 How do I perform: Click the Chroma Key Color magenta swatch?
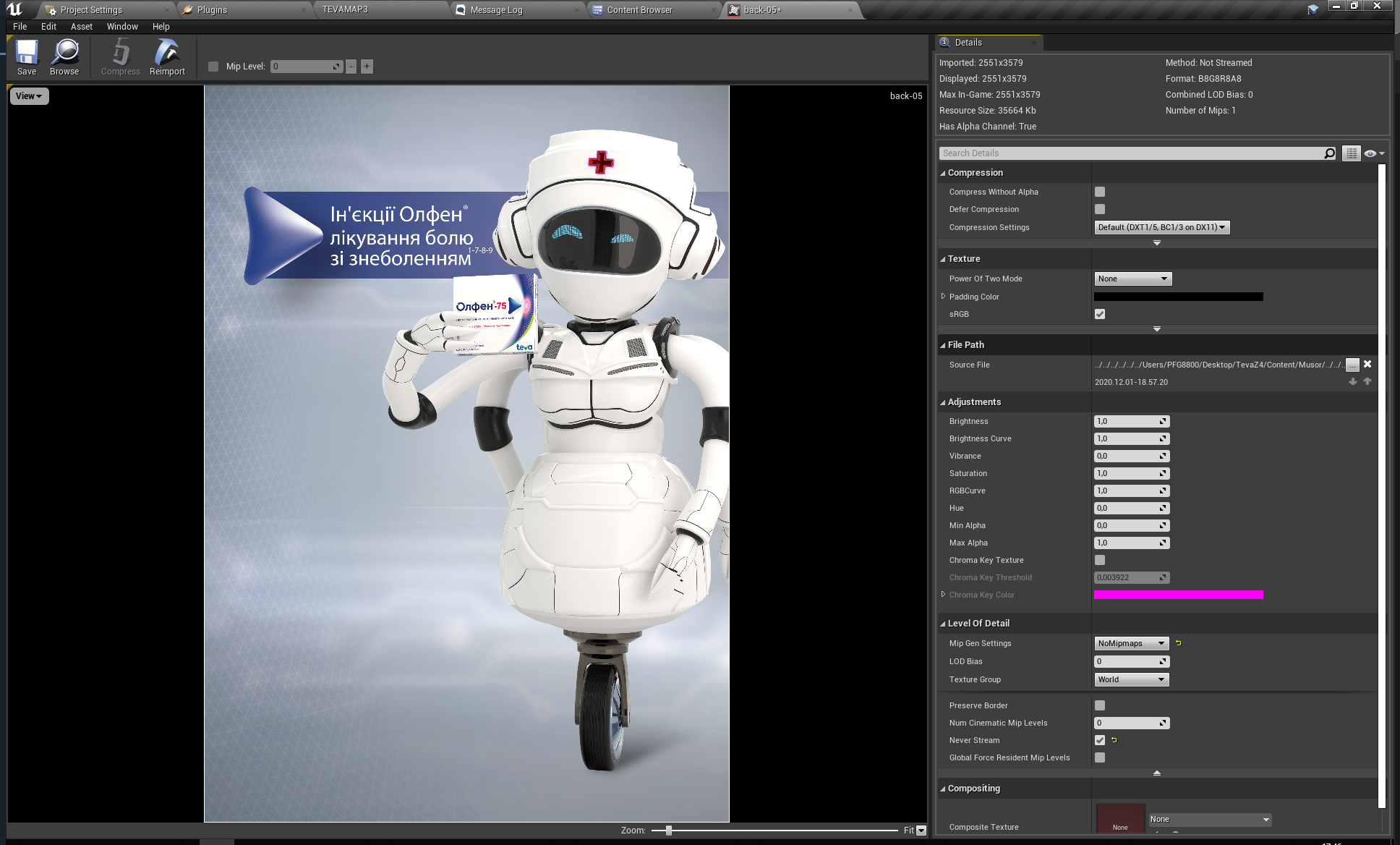point(1179,595)
